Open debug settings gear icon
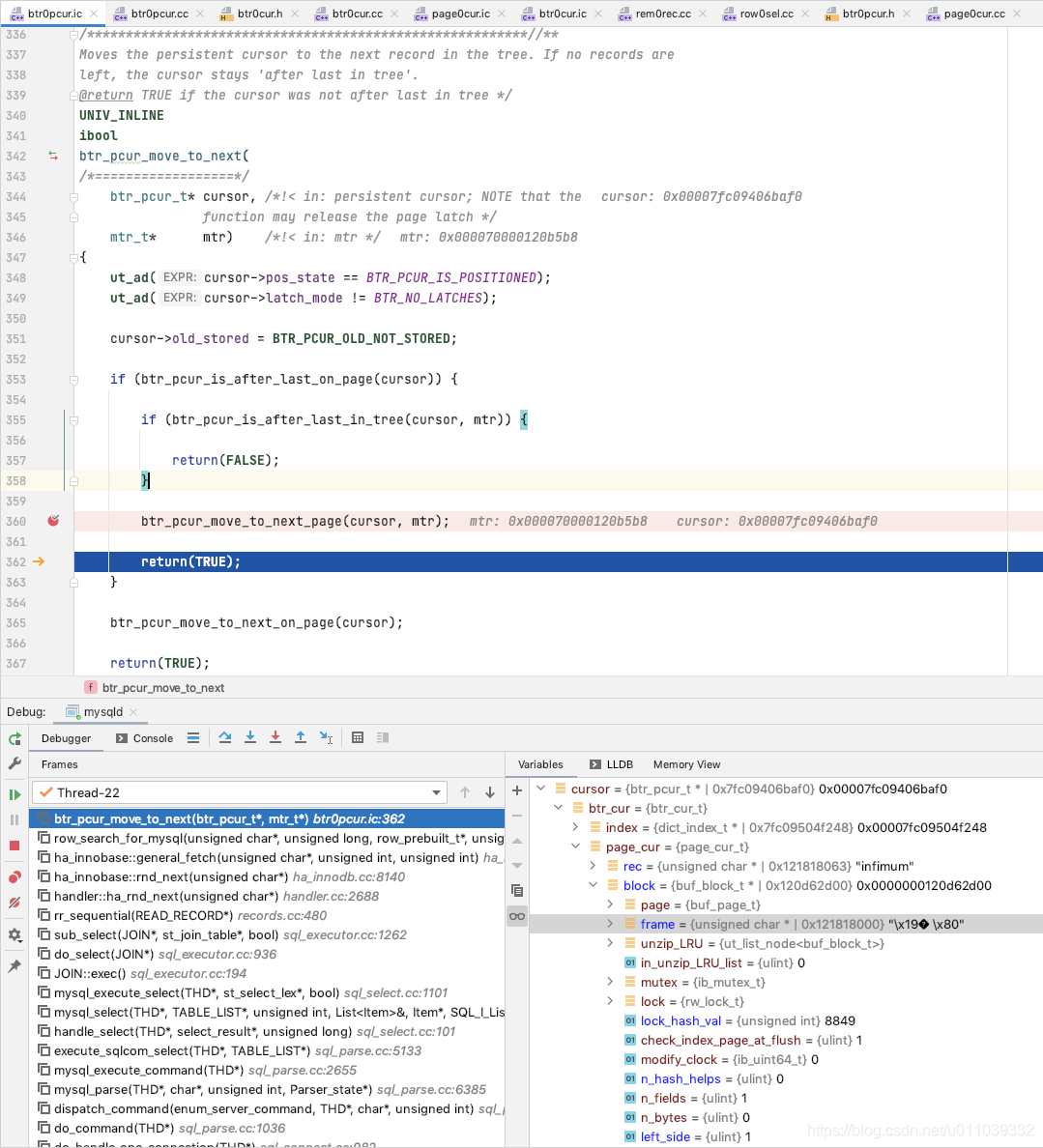This screenshot has width=1043, height=1148. pyautogui.click(x=14, y=935)
